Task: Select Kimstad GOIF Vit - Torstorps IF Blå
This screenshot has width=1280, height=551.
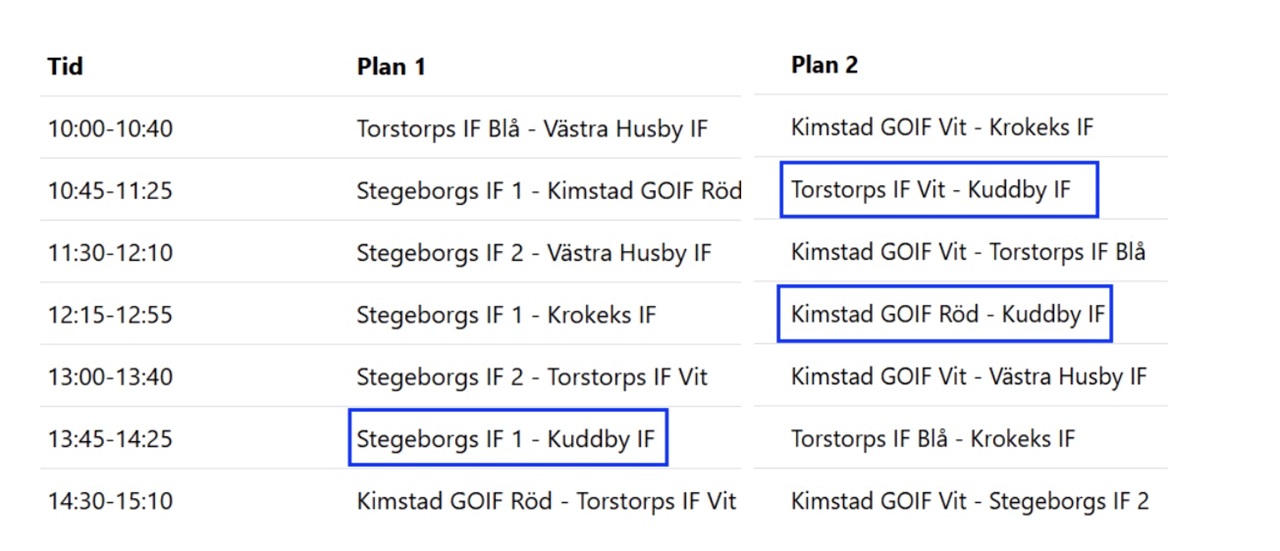Action: click(968, 251)
